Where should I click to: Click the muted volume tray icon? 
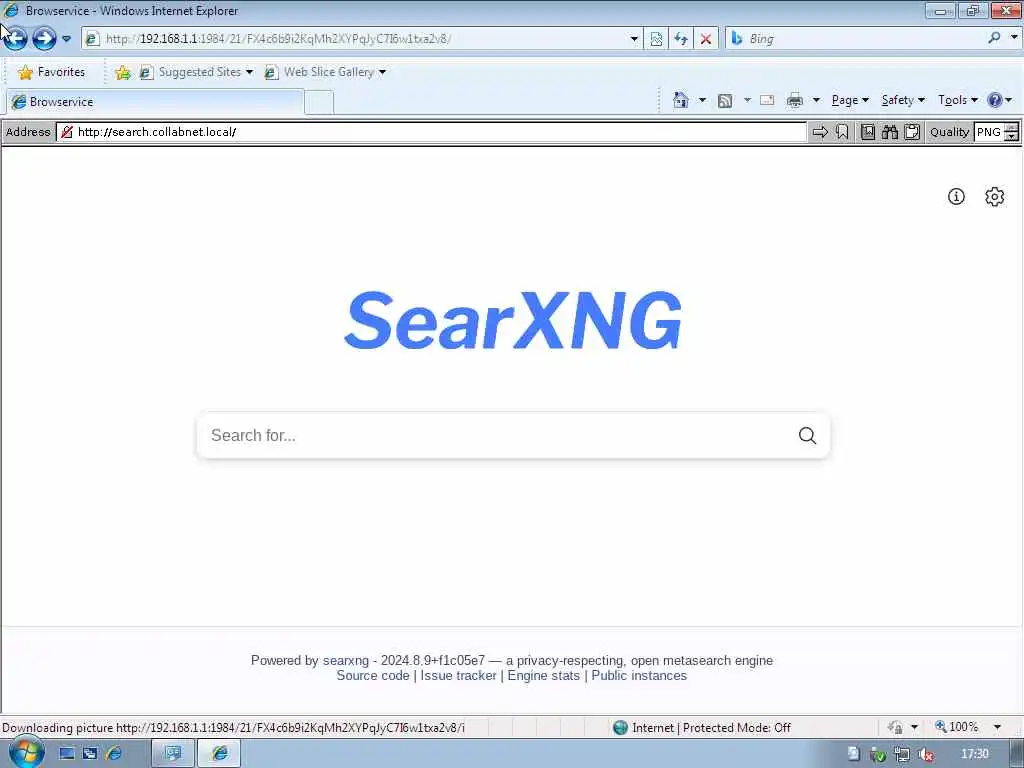click(925, 754)
